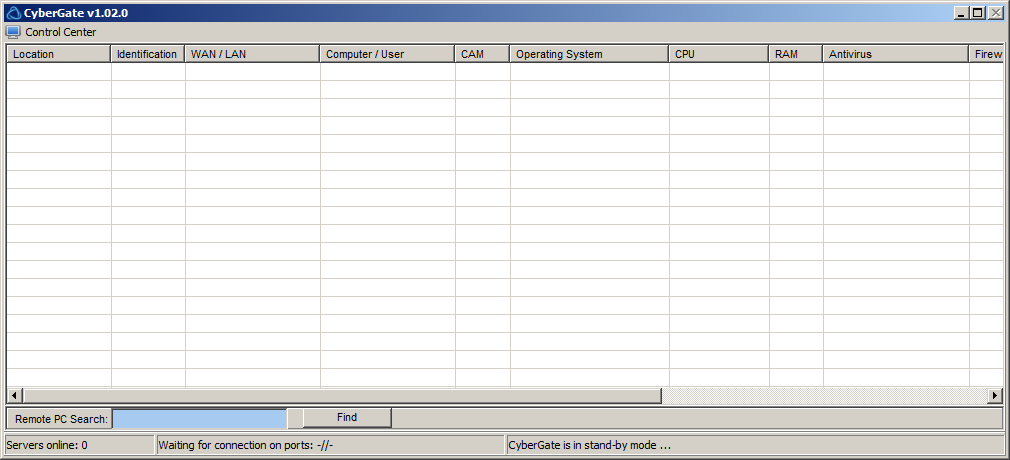
Task: Select the CAM column header
Action: click(482, 54)
